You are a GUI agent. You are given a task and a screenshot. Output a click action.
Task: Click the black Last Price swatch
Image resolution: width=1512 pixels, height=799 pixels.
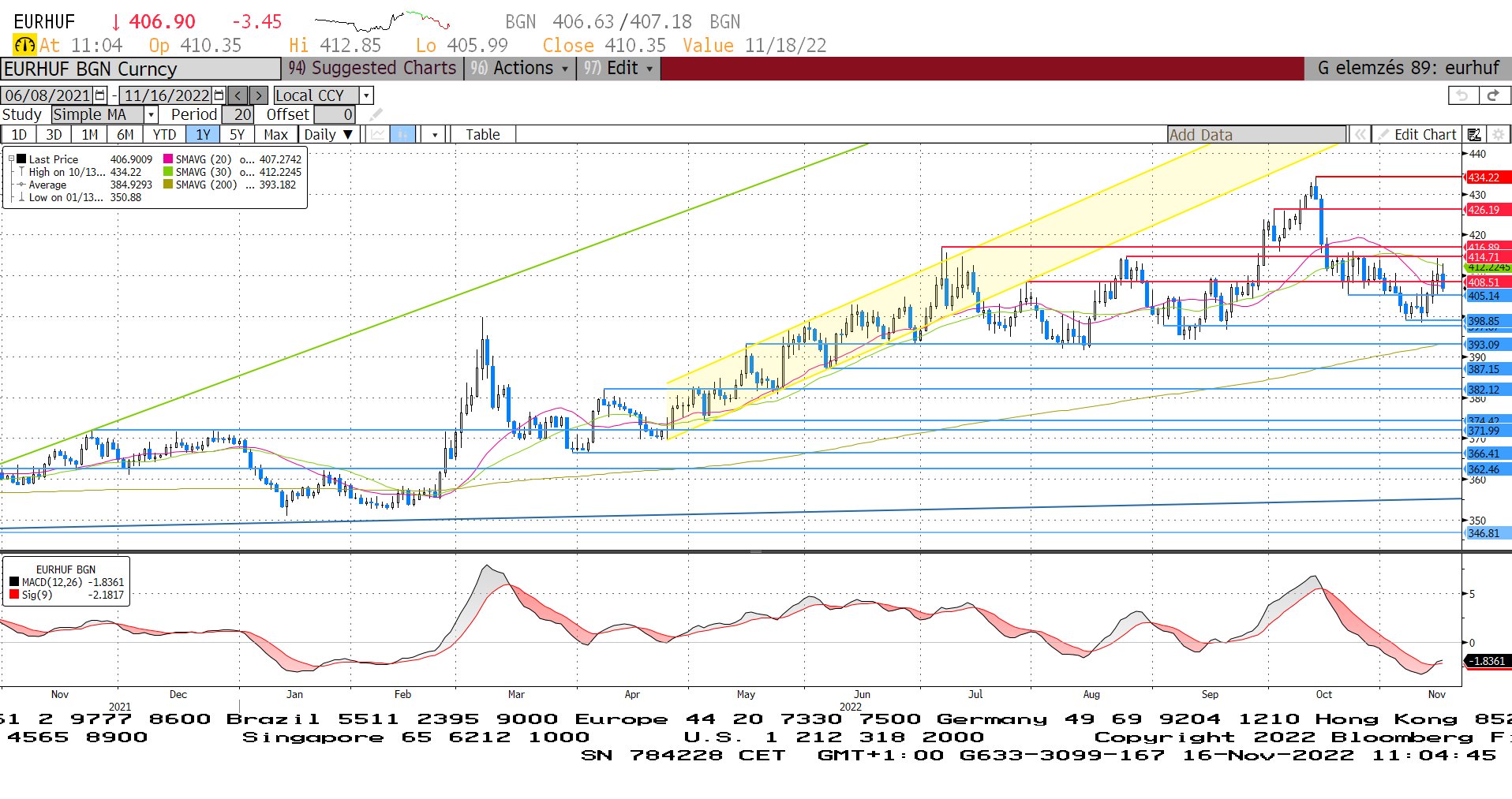[21, 159]
